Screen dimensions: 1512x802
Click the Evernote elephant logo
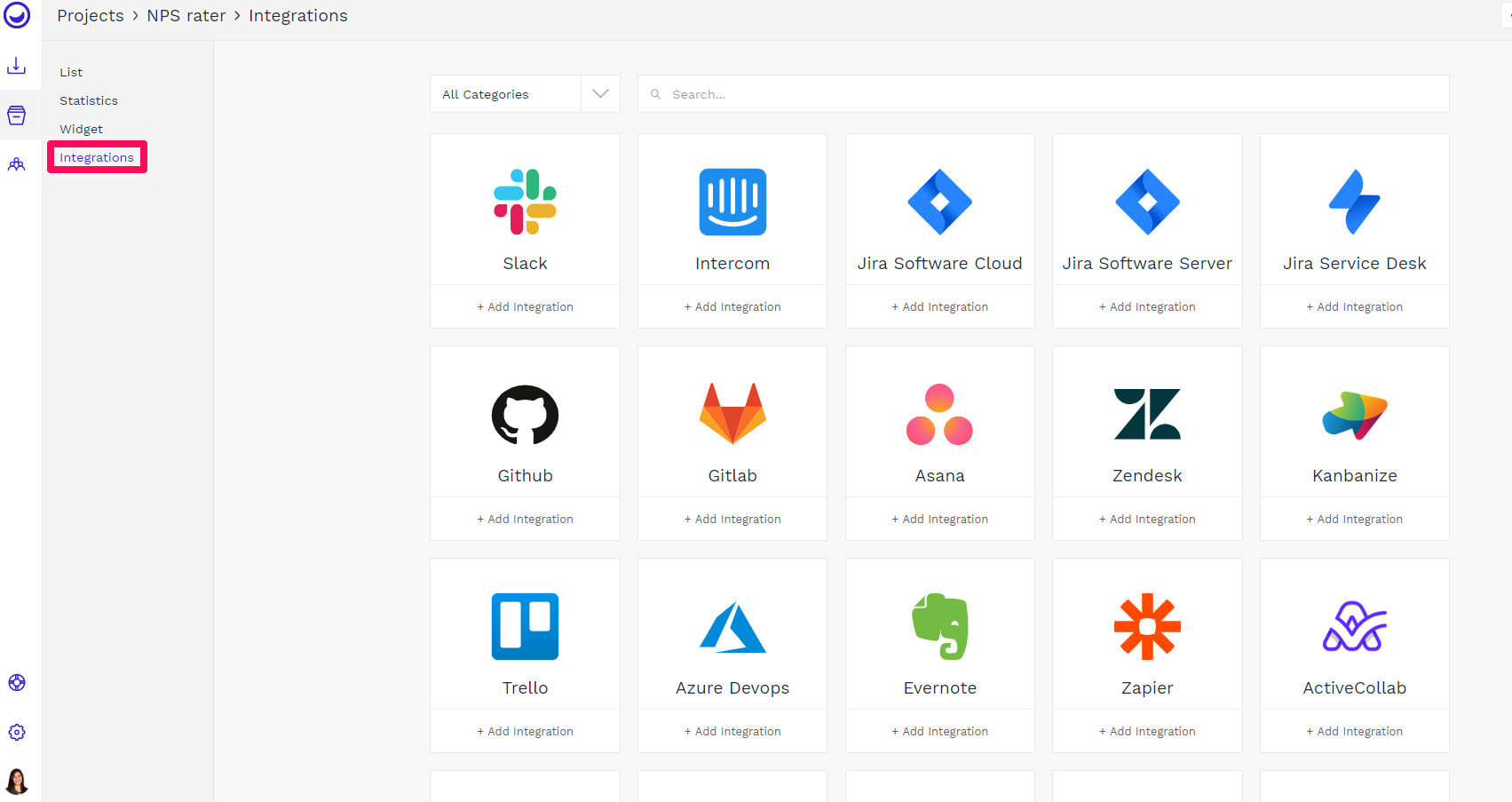(940, 626)
